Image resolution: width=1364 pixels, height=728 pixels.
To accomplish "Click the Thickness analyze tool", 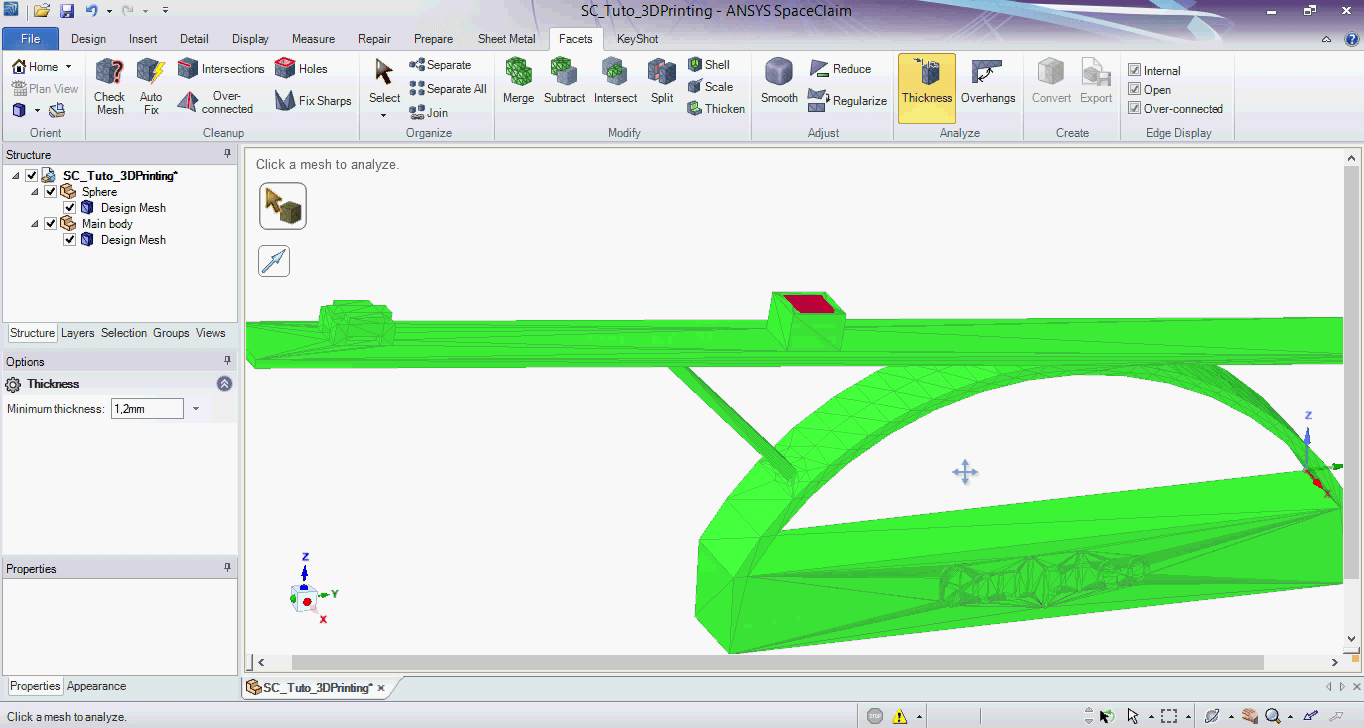I will [926, 74].
